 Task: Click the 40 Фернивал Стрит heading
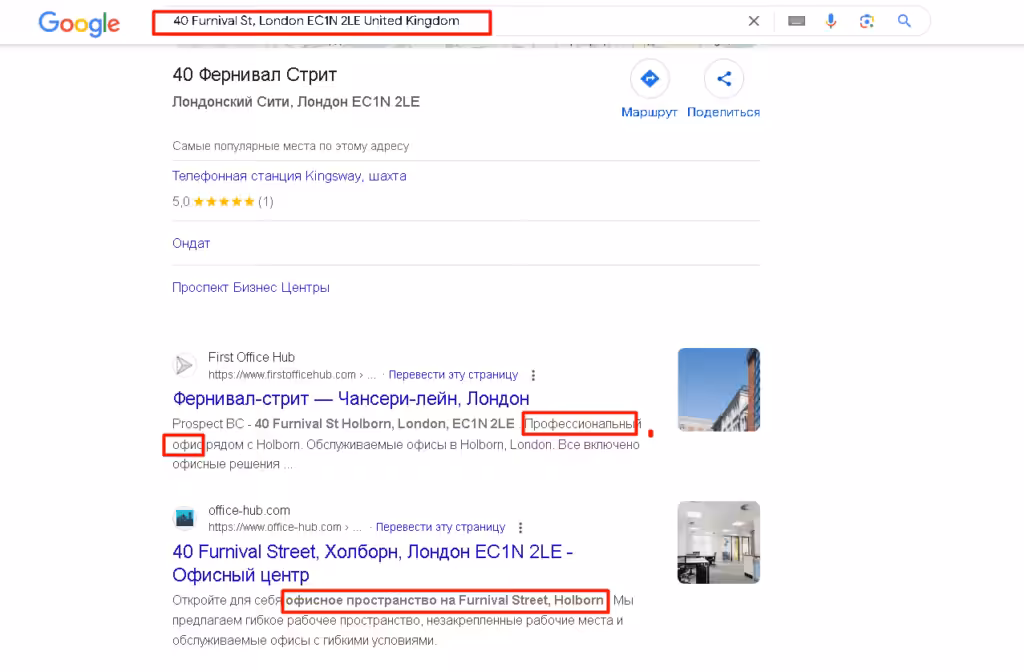tap(255, 75)
